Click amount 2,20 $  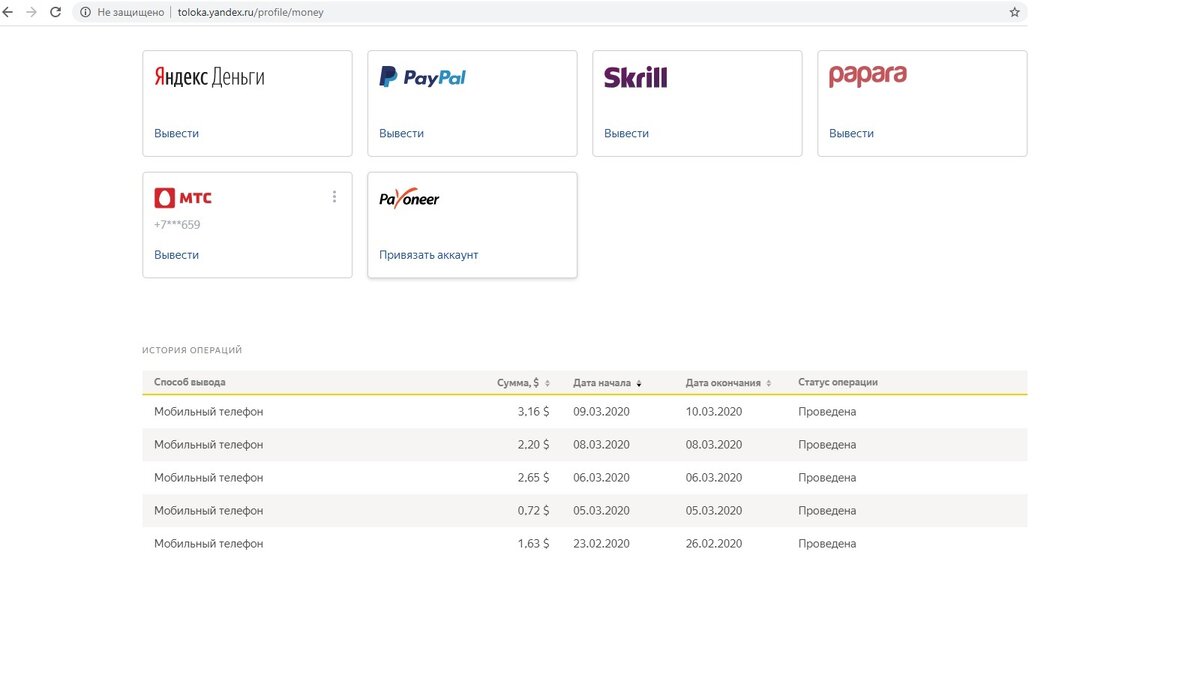533,445
